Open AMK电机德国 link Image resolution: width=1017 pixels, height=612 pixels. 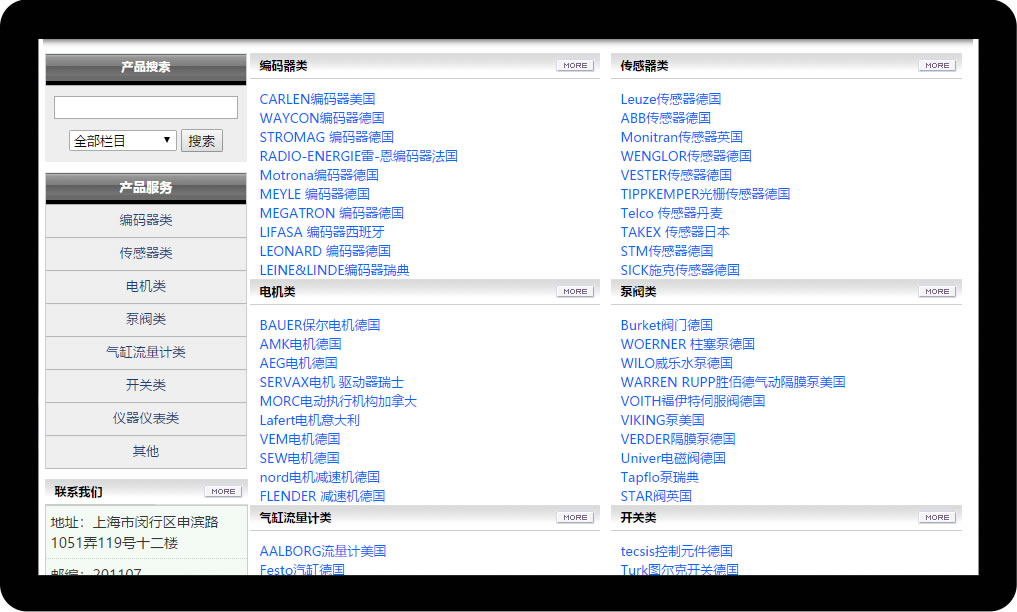point(300,344)
